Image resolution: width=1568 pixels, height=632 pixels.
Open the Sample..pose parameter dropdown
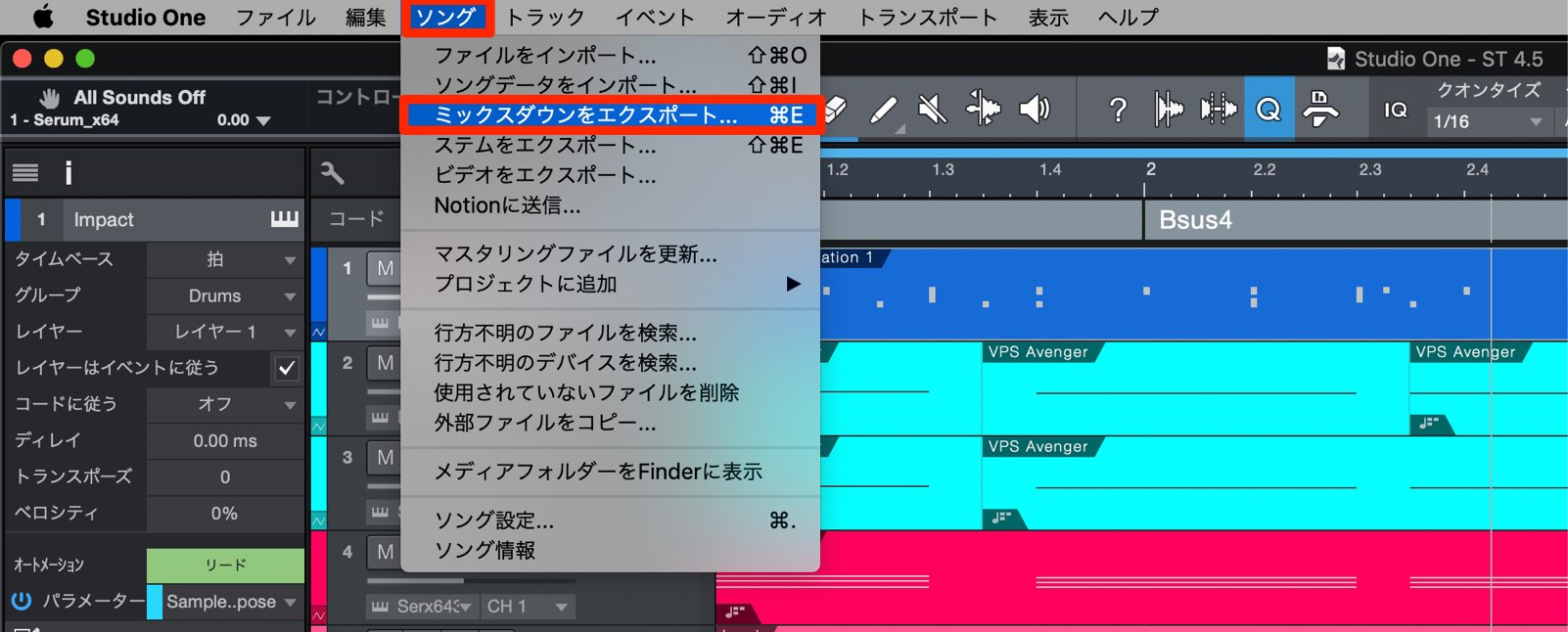[232, 602]
